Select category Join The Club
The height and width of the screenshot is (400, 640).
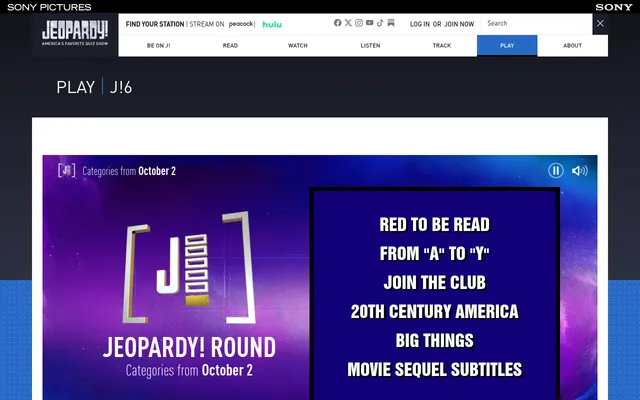tap(434, 282)
